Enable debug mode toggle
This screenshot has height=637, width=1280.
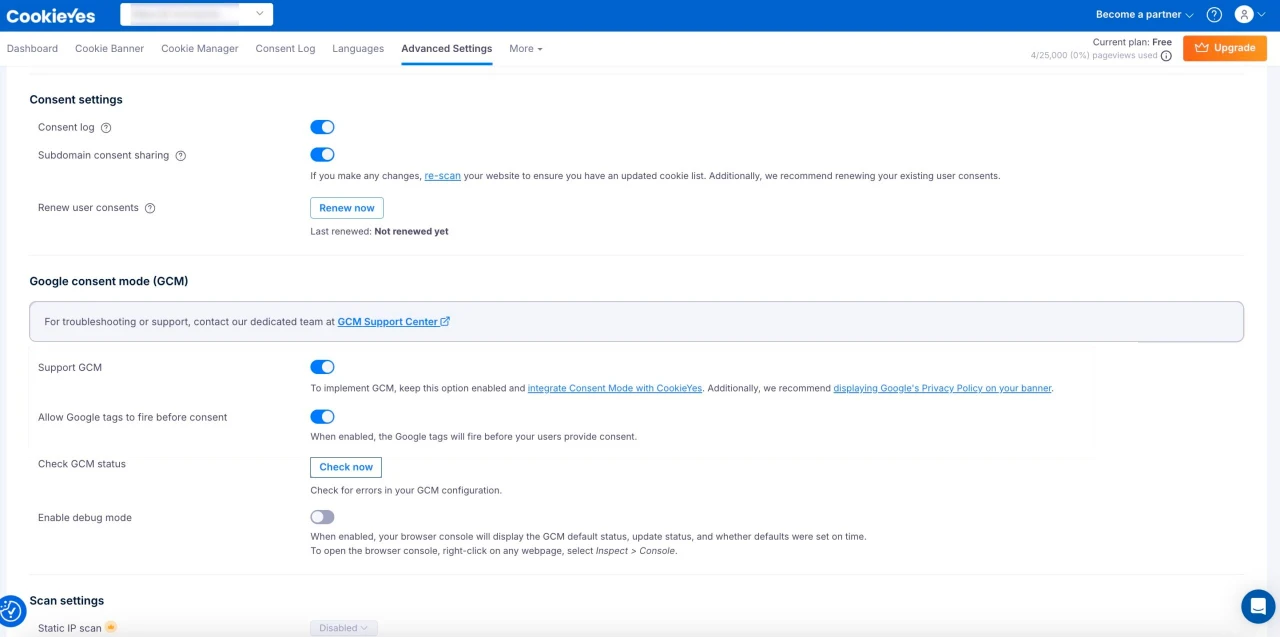click(322, 517)
